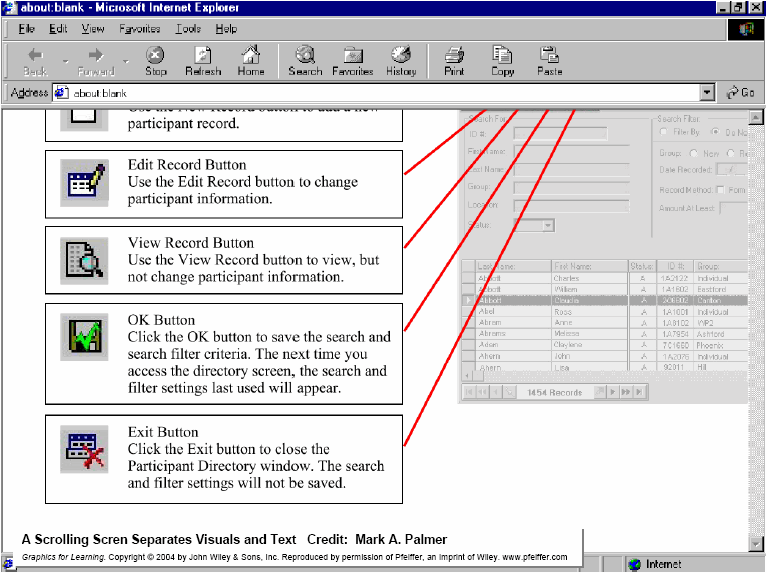Open the History toolbar icon
The width and height of the screenshot is (767, 573).
[401, 55]
